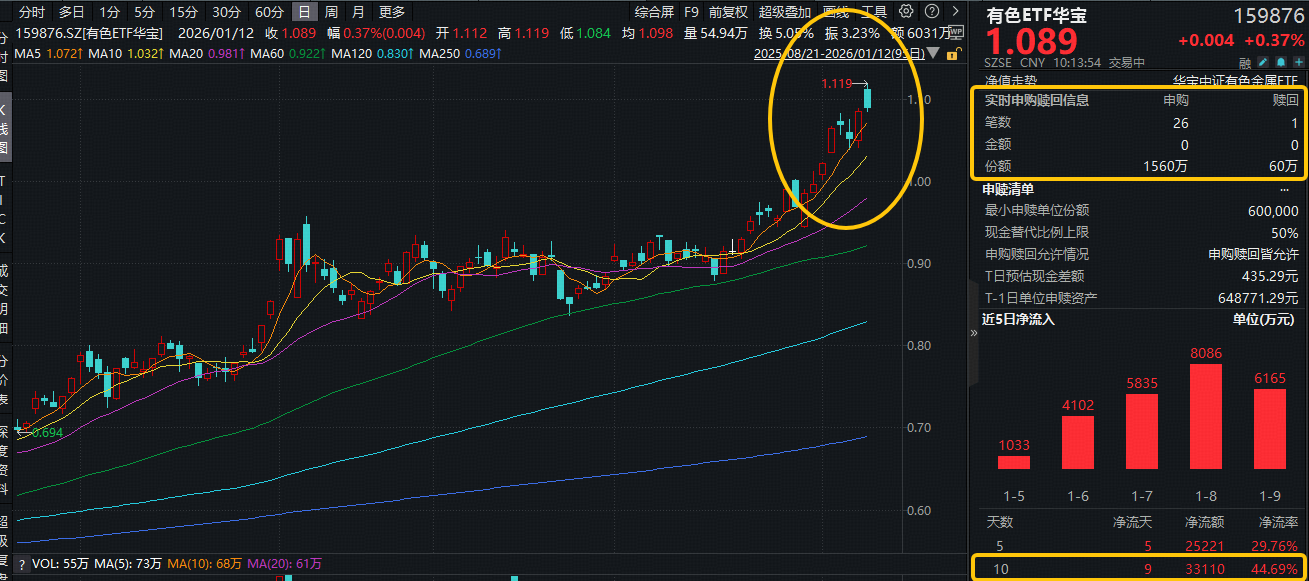
Task: Open the 工具 tools menu
Action: [874, 12]
